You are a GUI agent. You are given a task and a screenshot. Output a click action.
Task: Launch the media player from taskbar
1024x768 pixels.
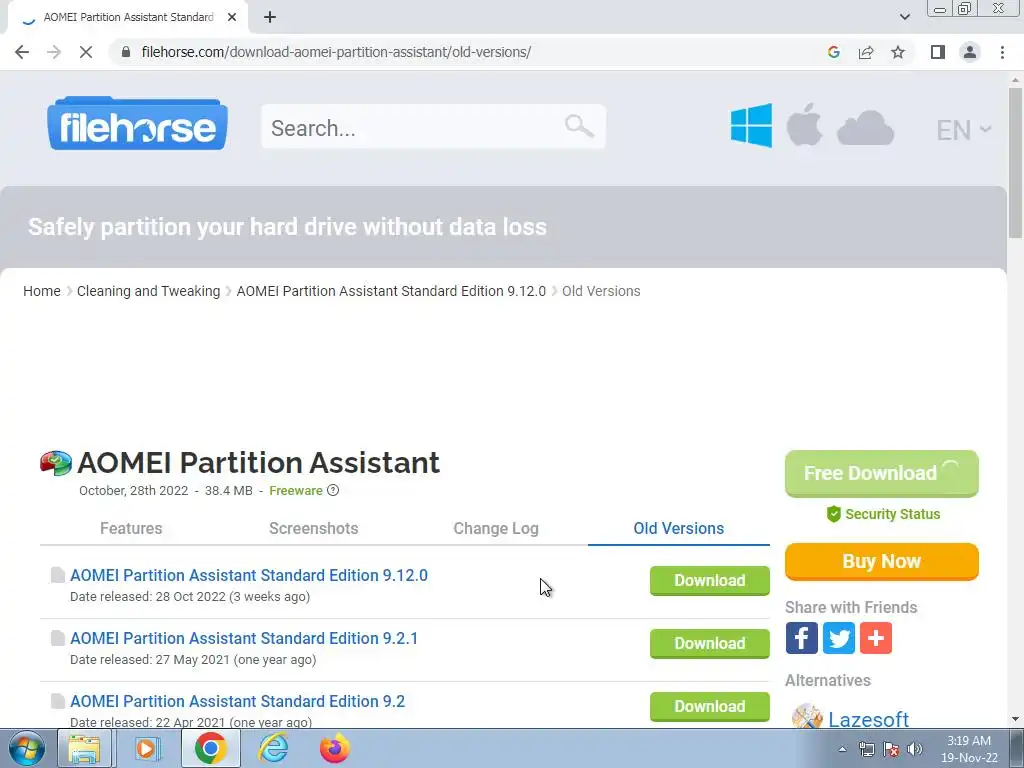click(148, 748)
